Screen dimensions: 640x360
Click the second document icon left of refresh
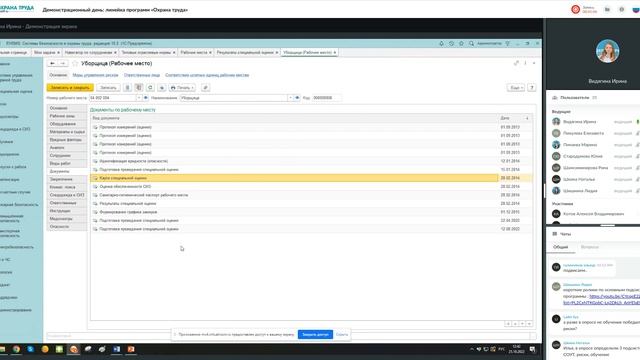click(139, 87)
